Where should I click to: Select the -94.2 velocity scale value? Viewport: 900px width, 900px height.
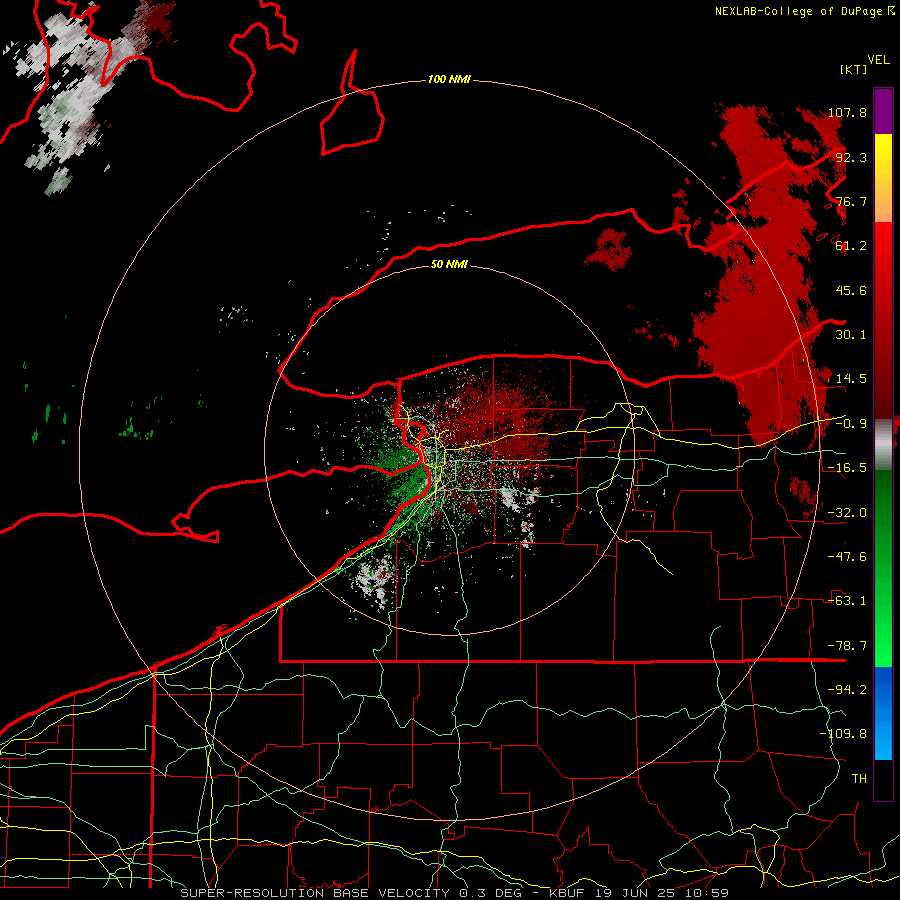(847, 690)
